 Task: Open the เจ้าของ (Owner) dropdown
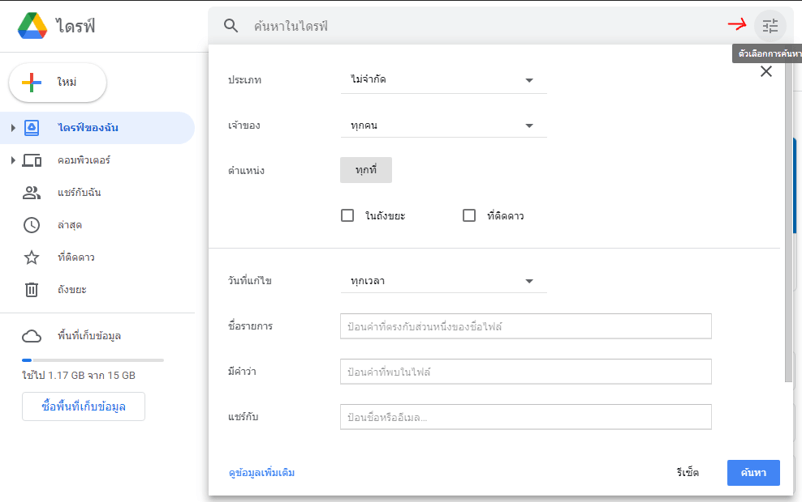[x=443, y=126]
